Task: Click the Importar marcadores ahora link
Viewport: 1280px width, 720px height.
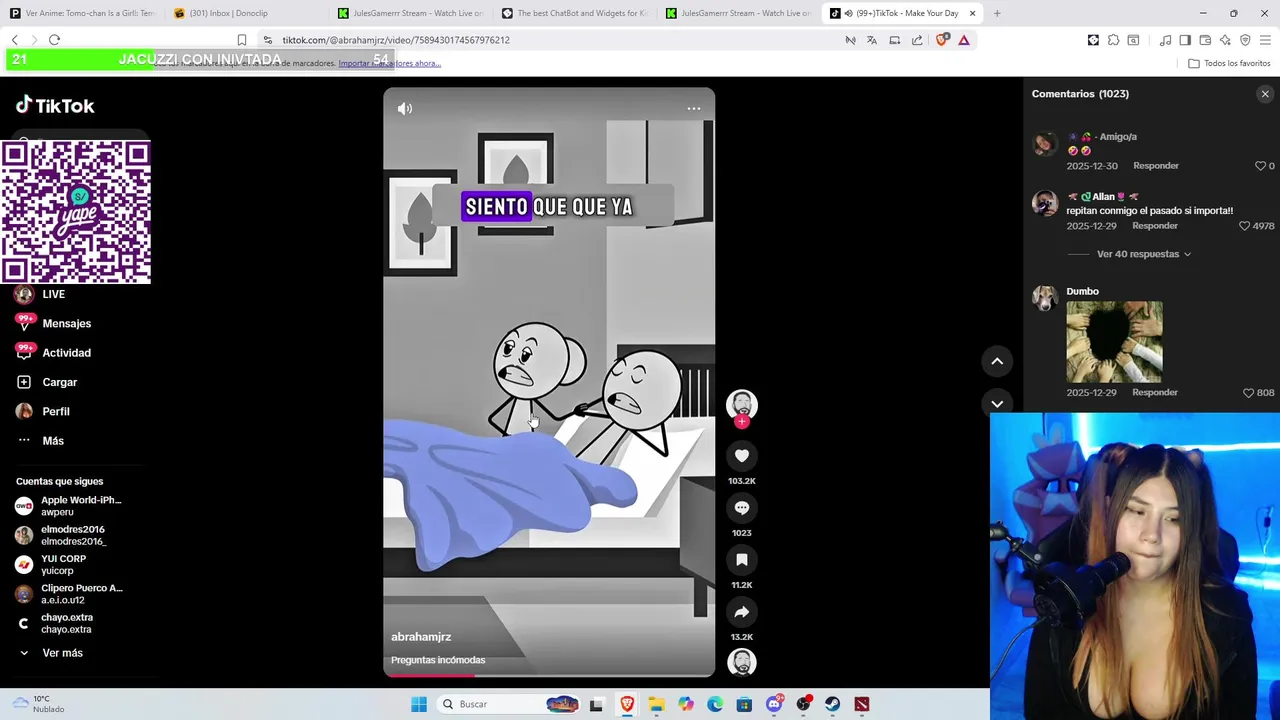Action: pos(389,63)
